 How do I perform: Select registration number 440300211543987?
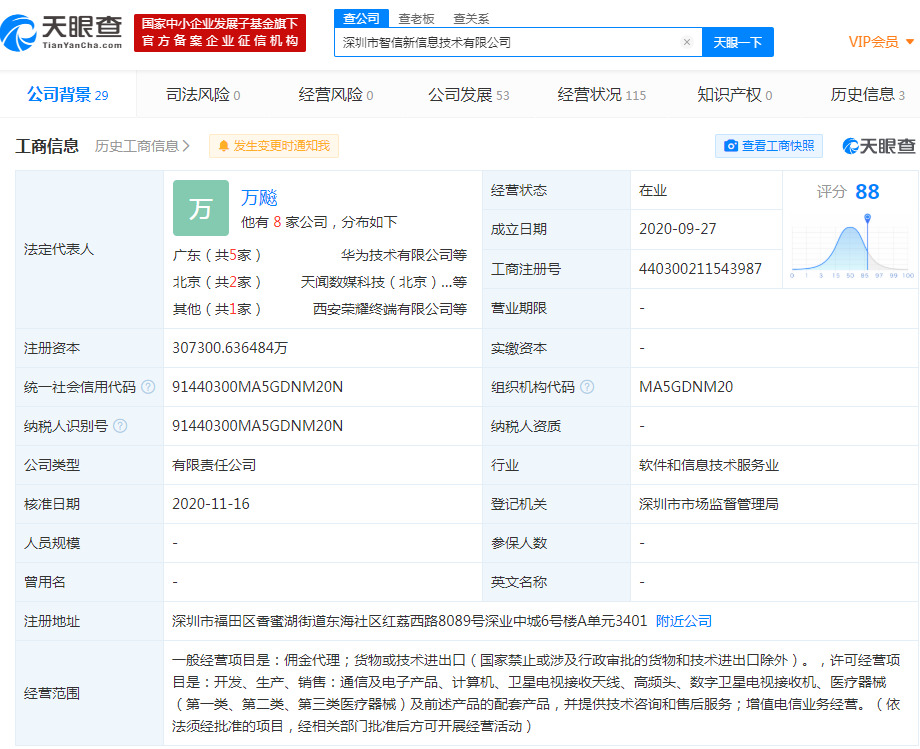pos(700,269)
